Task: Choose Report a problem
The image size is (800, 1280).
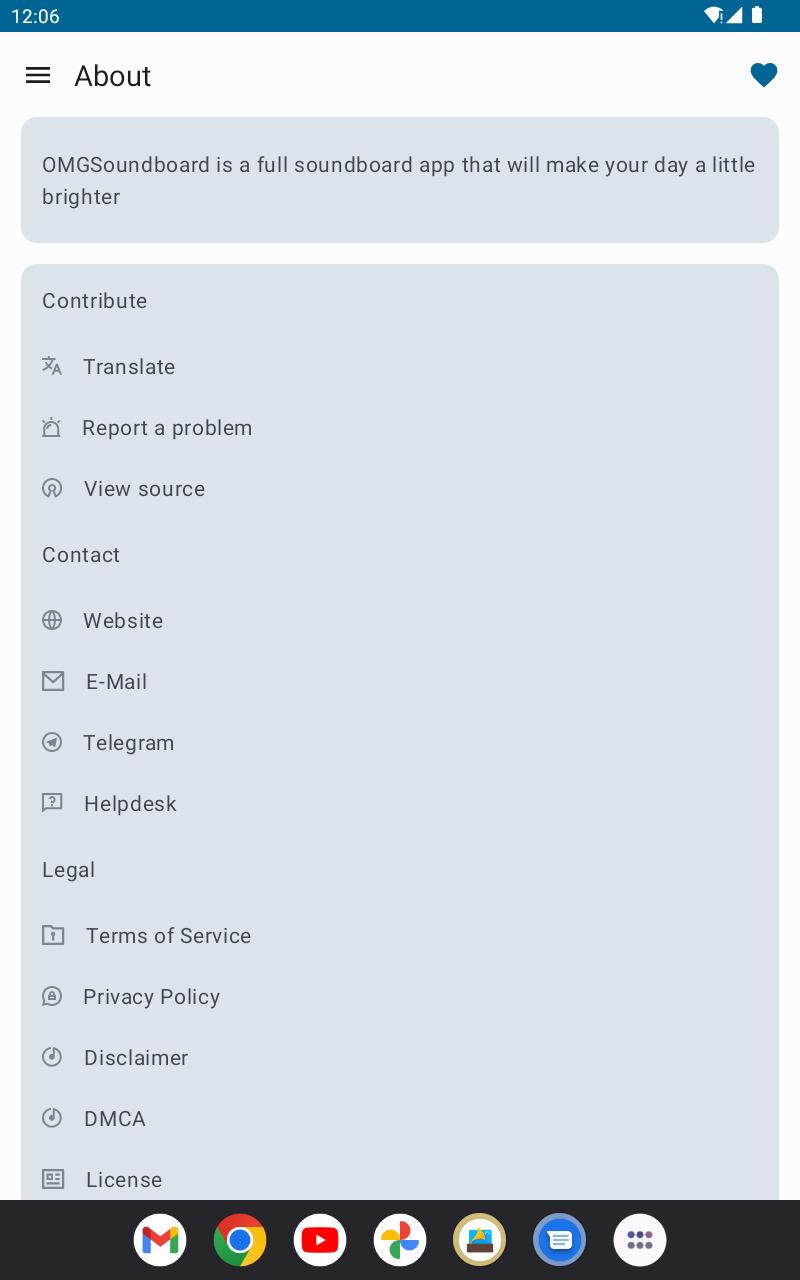Action: (x=167, y=428)
